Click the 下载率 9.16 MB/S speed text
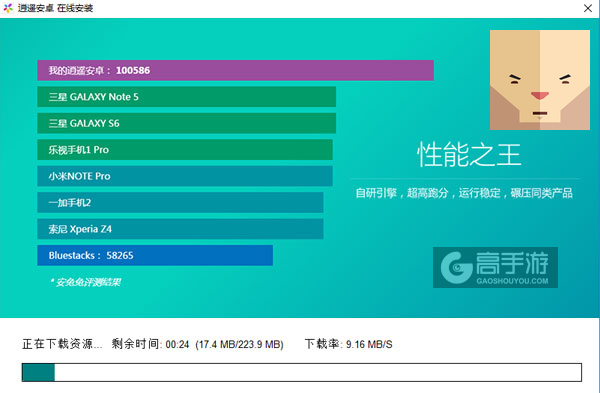 [x=349, y=344]
